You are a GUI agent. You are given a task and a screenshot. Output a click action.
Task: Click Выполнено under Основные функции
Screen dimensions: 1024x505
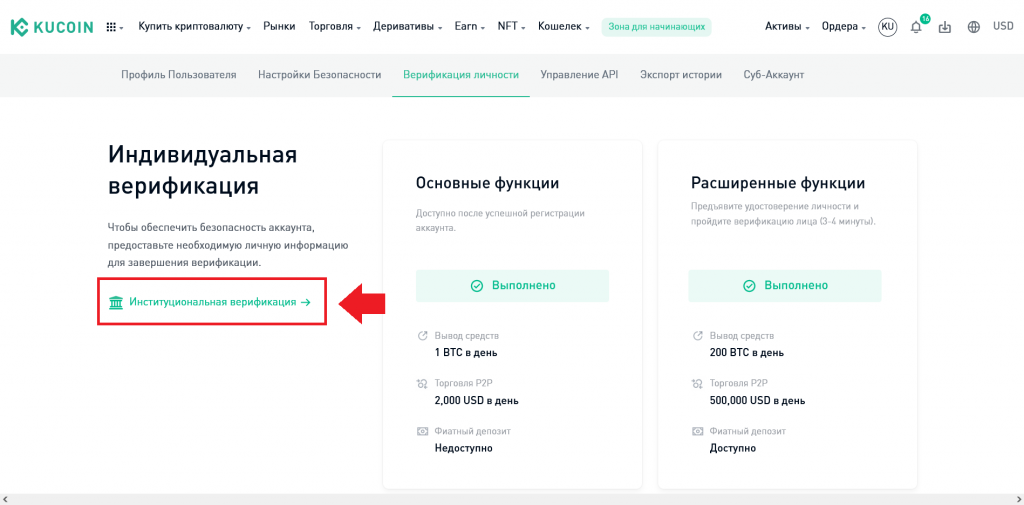click(x=513, y=285)
